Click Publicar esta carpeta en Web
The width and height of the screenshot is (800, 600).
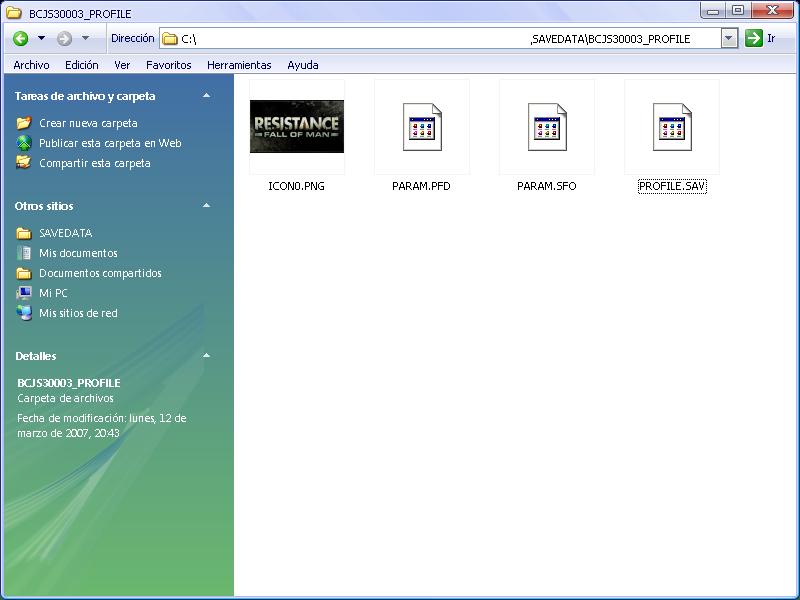[x=110, y=143]
